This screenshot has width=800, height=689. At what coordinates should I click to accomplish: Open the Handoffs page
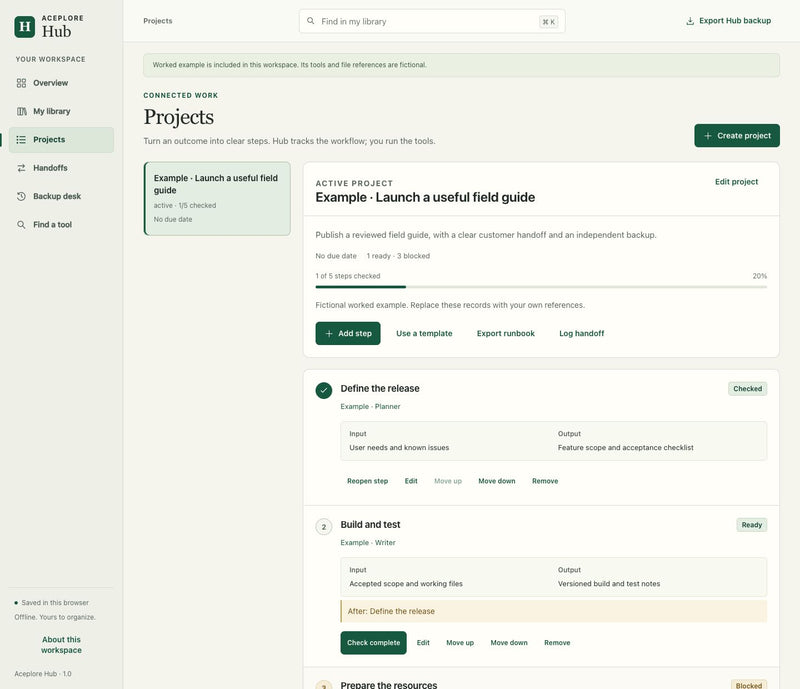61,168
